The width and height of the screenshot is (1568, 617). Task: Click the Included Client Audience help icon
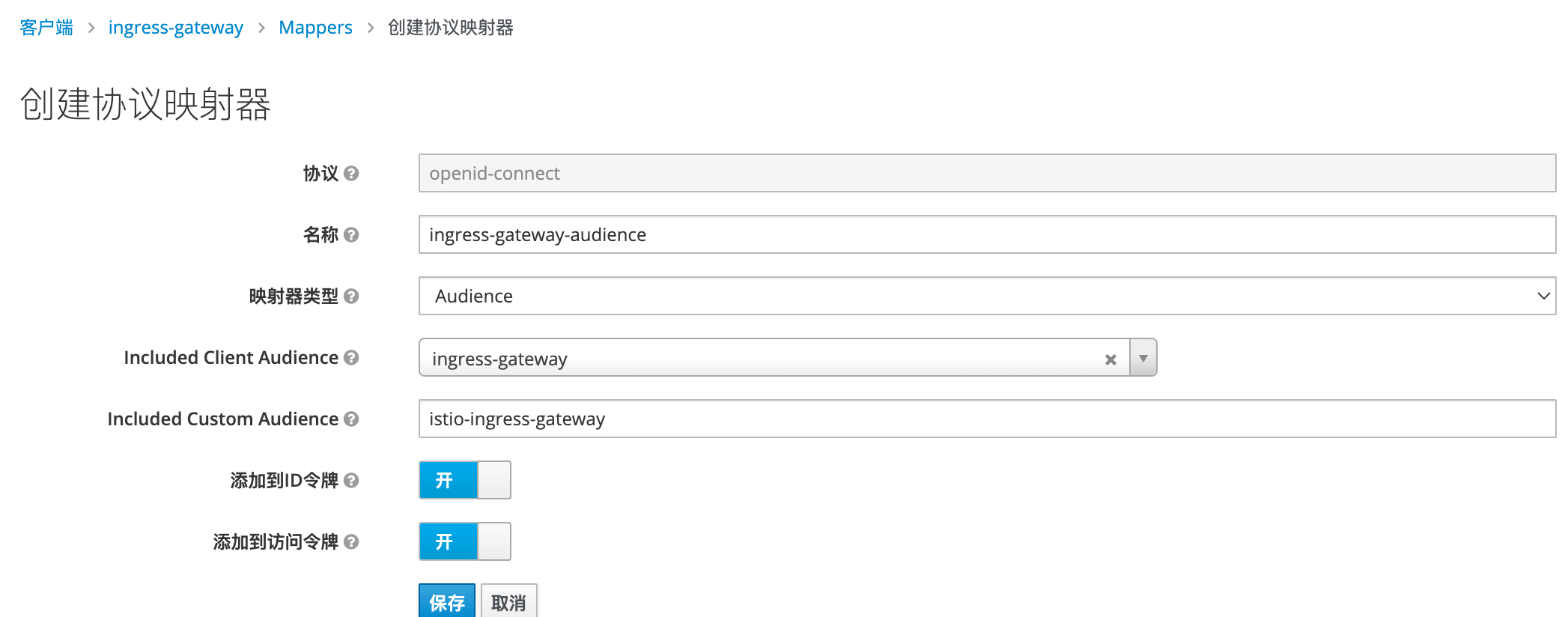pos(351,357)
